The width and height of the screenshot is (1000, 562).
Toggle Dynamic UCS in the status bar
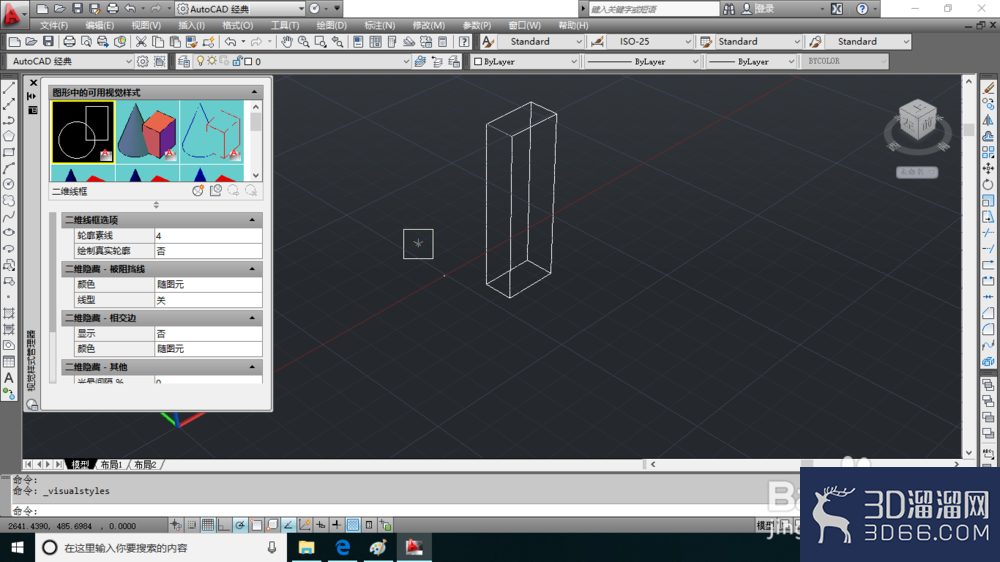pyautogui.click(x=304, y=525)
